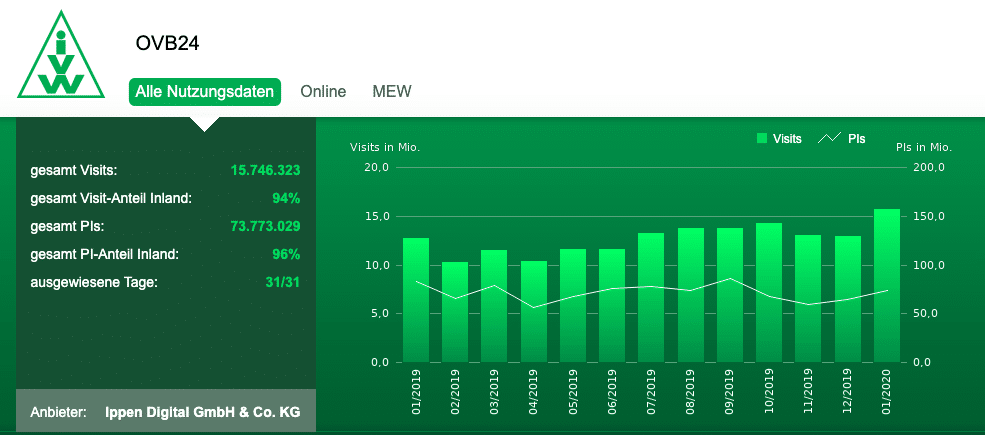The height and width of the screenshot is (435, 985).
Task: Click the 5,0 left axis label
Action: point(379,314)
